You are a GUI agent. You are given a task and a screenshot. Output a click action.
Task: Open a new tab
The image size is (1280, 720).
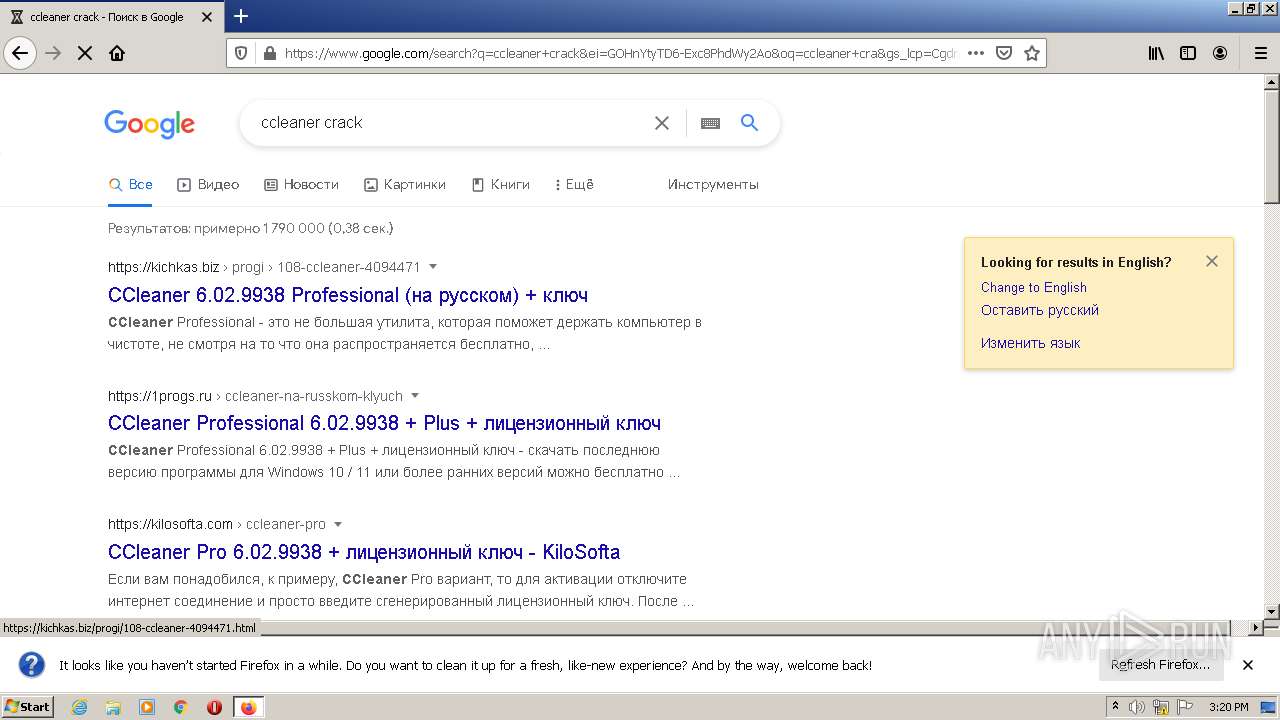241,16
